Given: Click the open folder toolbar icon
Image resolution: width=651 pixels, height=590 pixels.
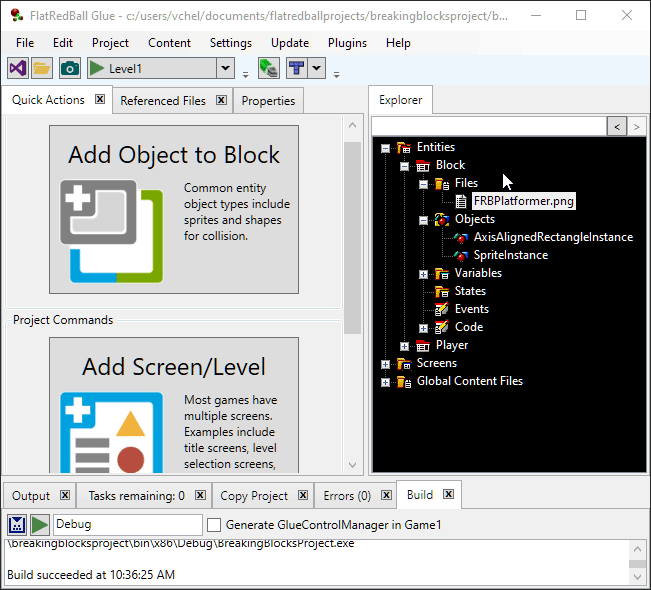Looking at the screenshot, I should [42, 68].
